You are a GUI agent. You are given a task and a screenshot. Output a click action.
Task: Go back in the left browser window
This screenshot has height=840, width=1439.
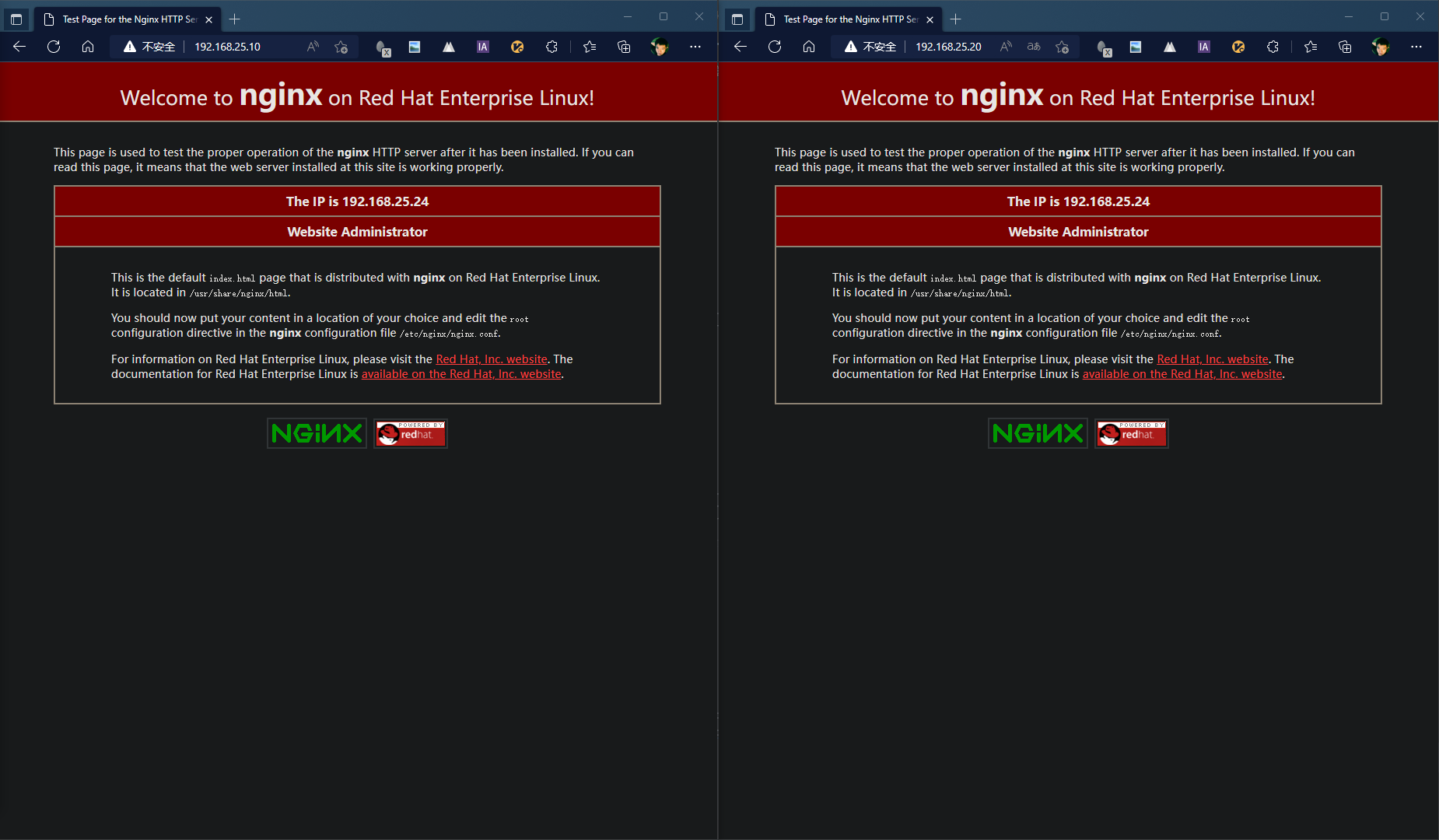(19, 47)
